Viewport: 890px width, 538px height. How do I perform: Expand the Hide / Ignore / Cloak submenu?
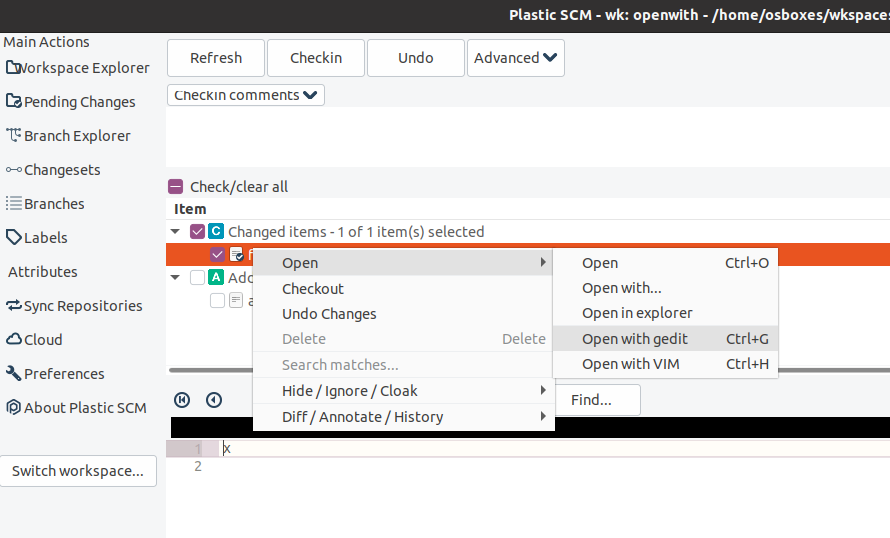pos(404,390)
